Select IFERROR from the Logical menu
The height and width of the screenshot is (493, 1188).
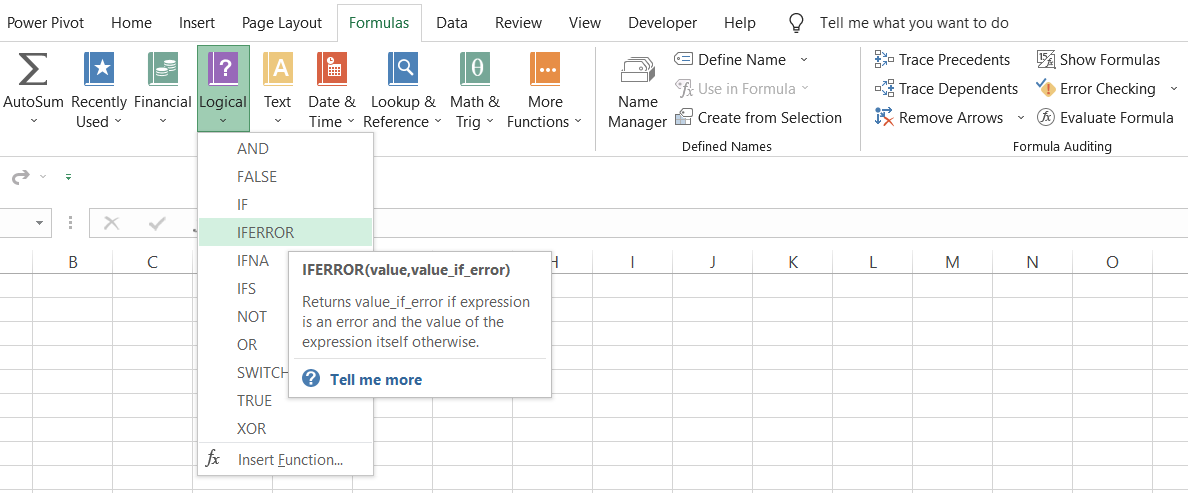click(x=266, y=232)
